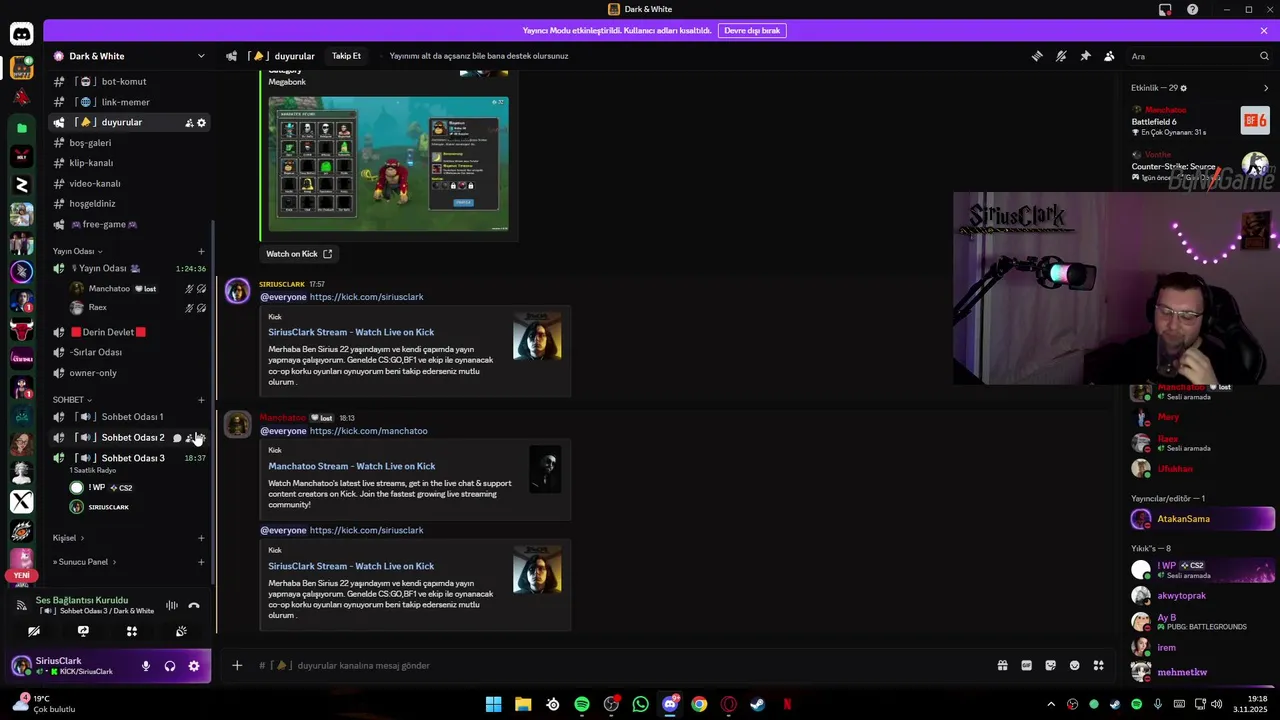Open the Threads icon in channel header
The height and width of the screenshot is (720, 1280).
point(1037,56)
